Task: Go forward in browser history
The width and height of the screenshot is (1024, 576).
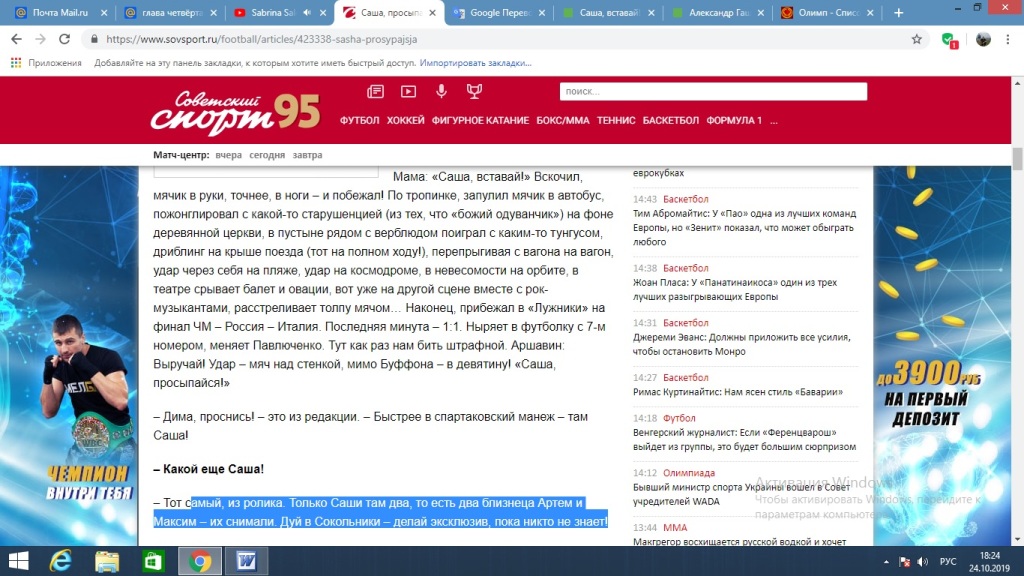Action: (40, 39)
